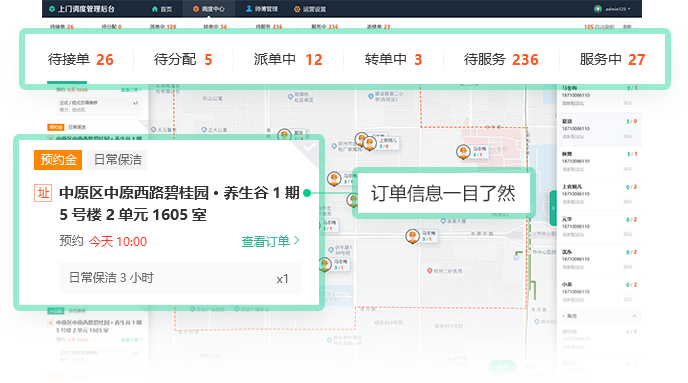
Task: Click the worker marker beside the red building area
Action: (x=463, y=152)
